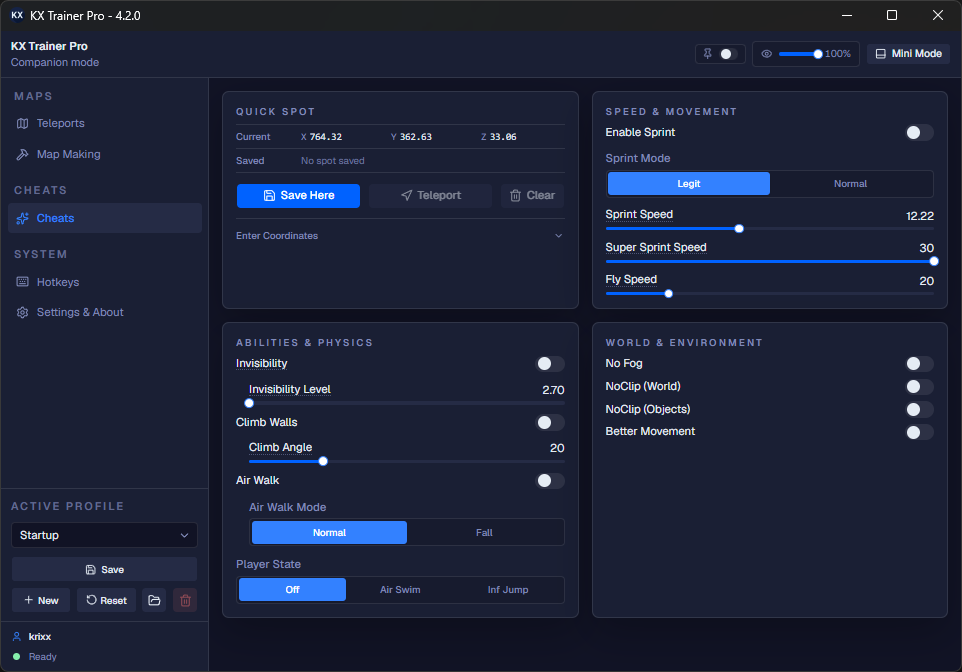962x672 pixels.
Task: Click the window opacity slider
Action: (799, 54)
